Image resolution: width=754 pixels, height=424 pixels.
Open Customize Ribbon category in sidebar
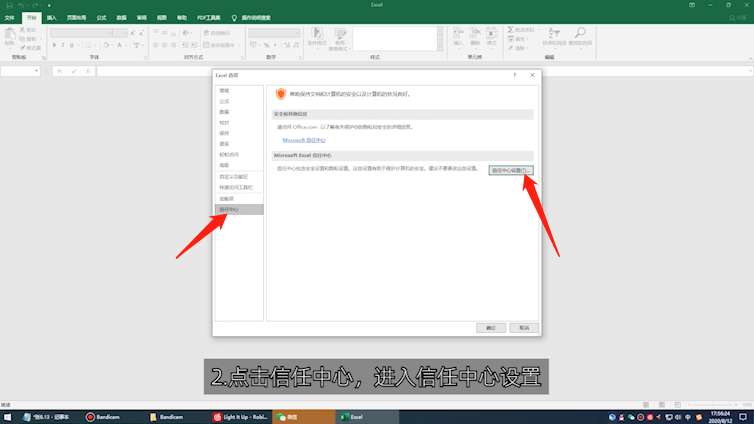pyautogui.click(x=235, y=176)
